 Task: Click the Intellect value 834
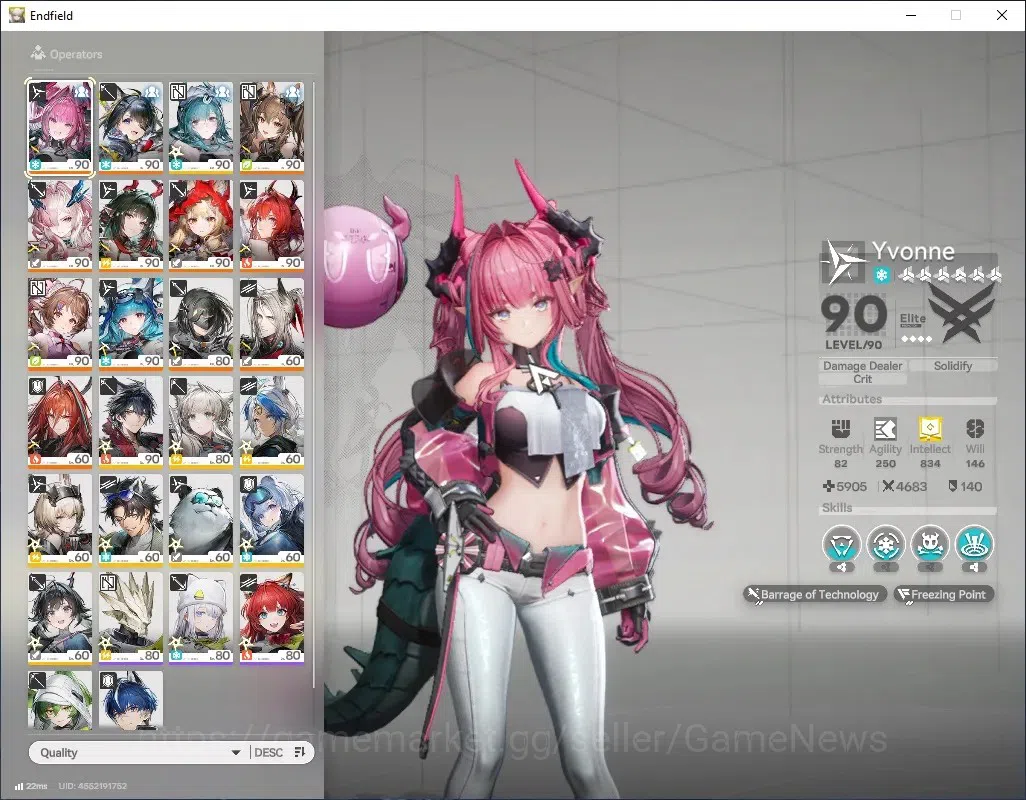930,464
